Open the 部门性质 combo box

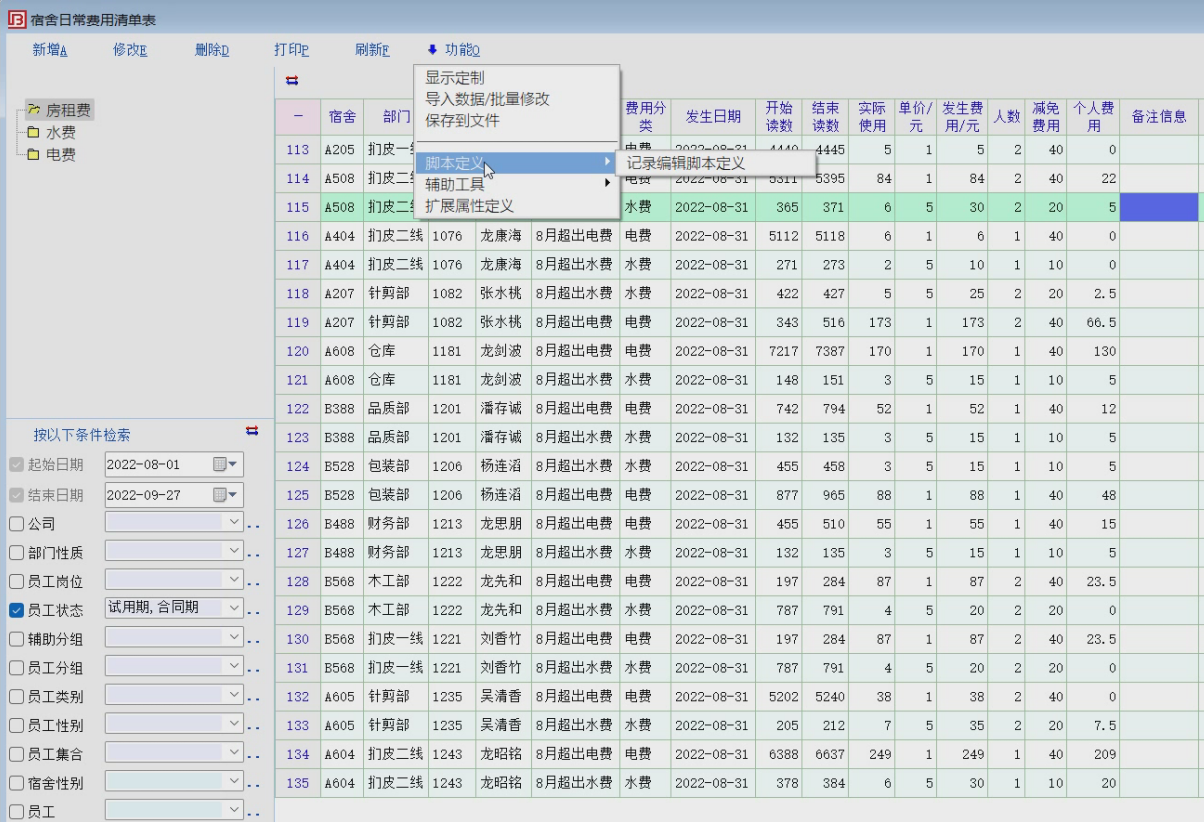[234, 551]
